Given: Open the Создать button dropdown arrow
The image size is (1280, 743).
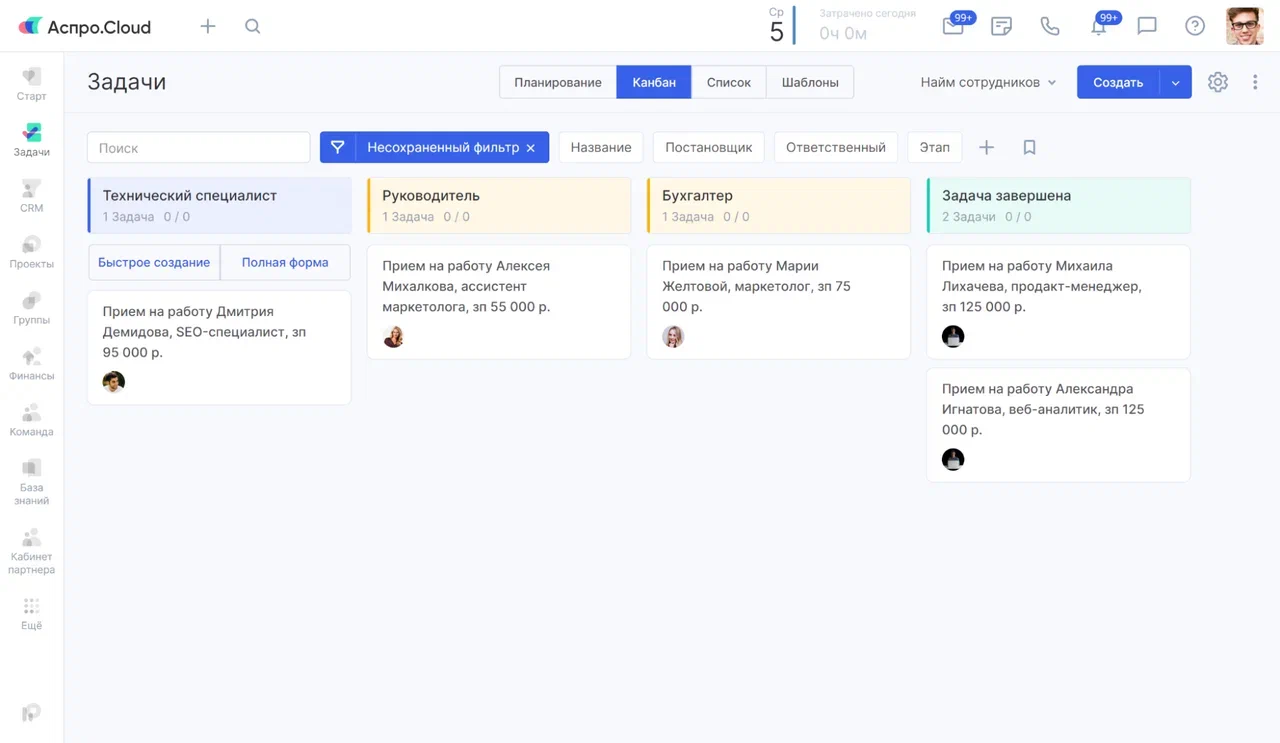Looking at the screenshot, I should point(1175,82).
